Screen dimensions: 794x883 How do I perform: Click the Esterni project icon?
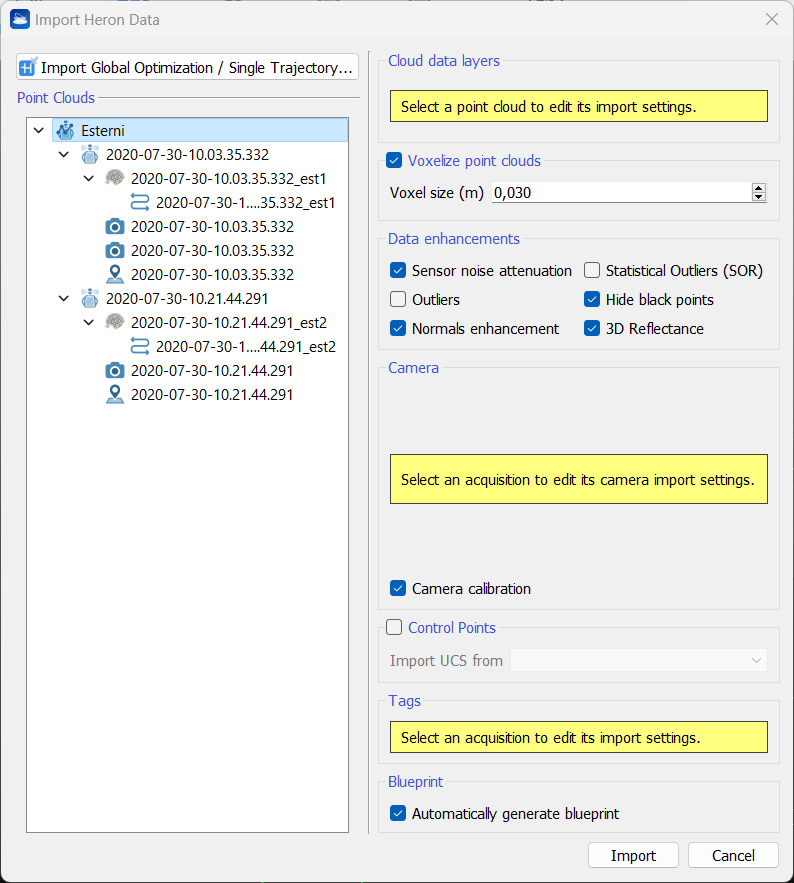65,131
